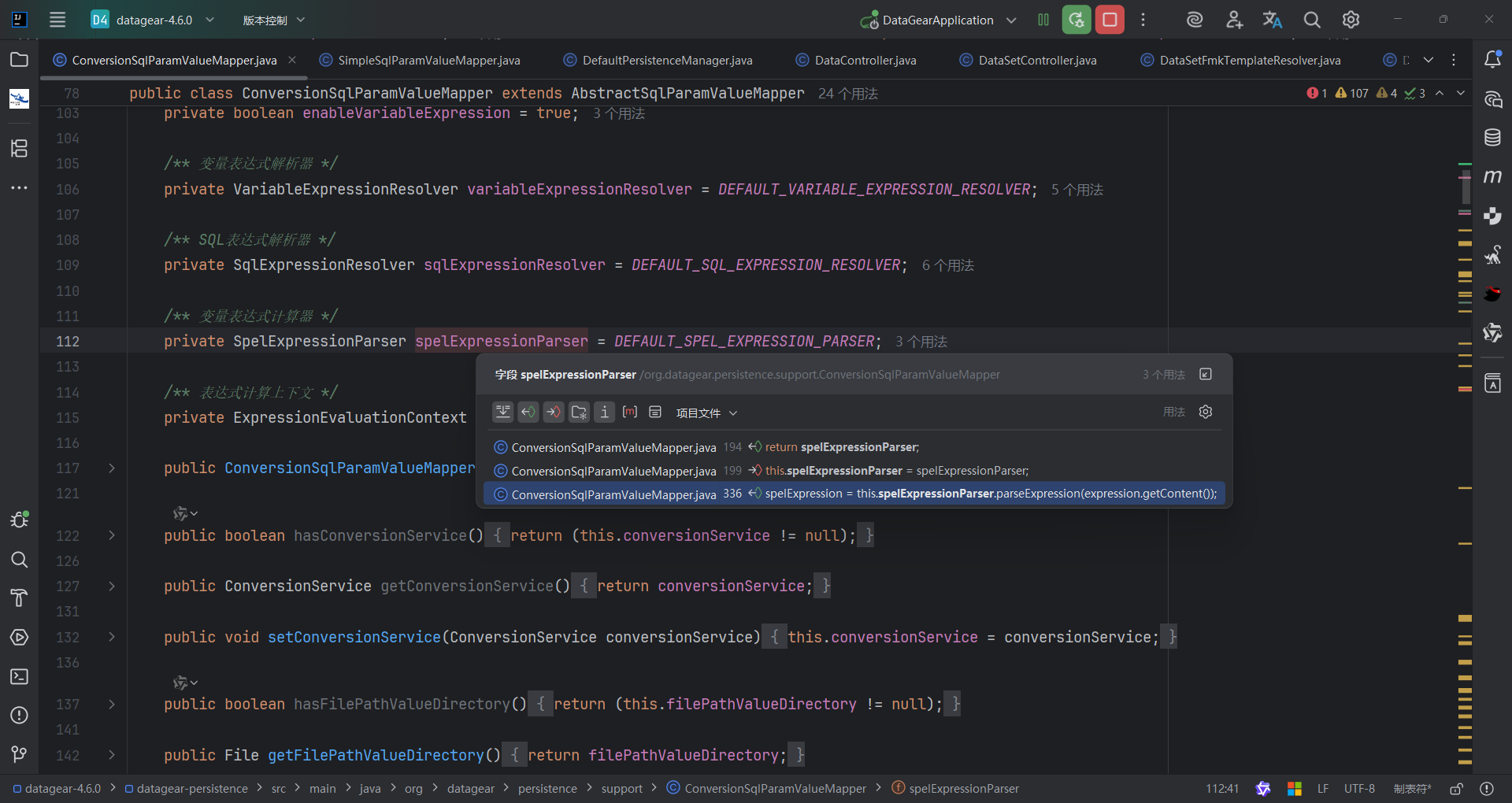Switch to DataController.java tab

[856, 60]
